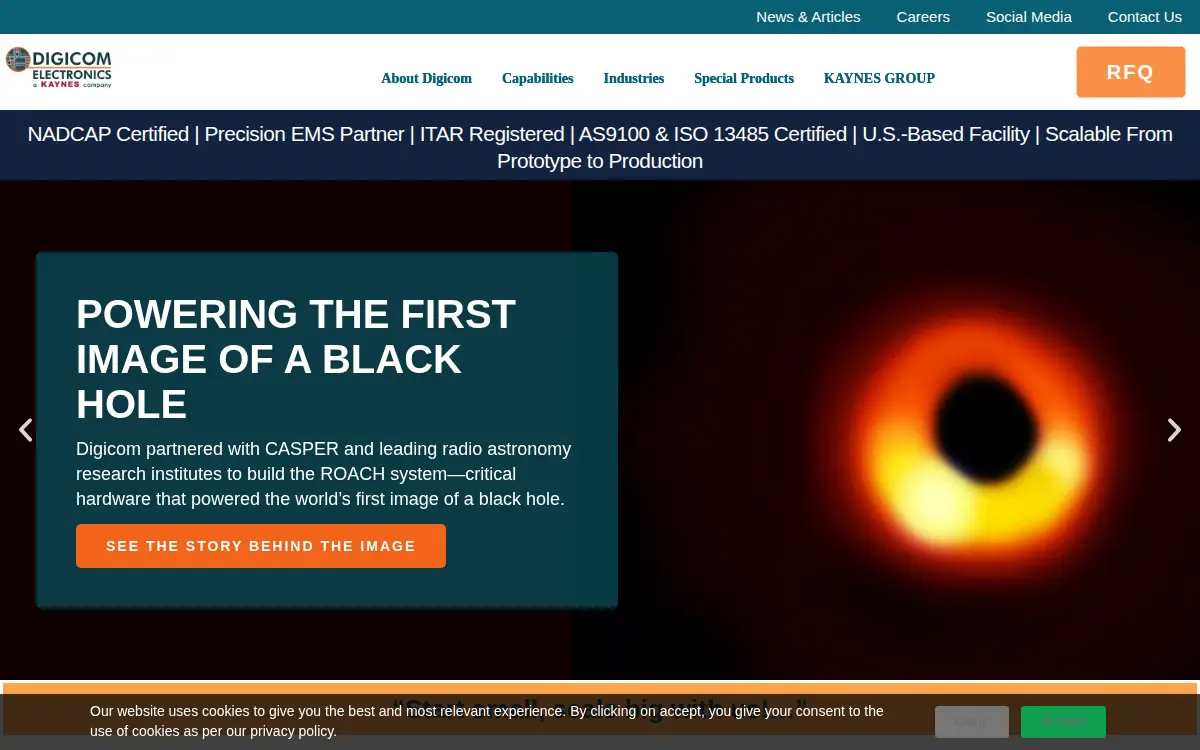
Task: Open Special Products menu
Action: click(x=744, y=78)
